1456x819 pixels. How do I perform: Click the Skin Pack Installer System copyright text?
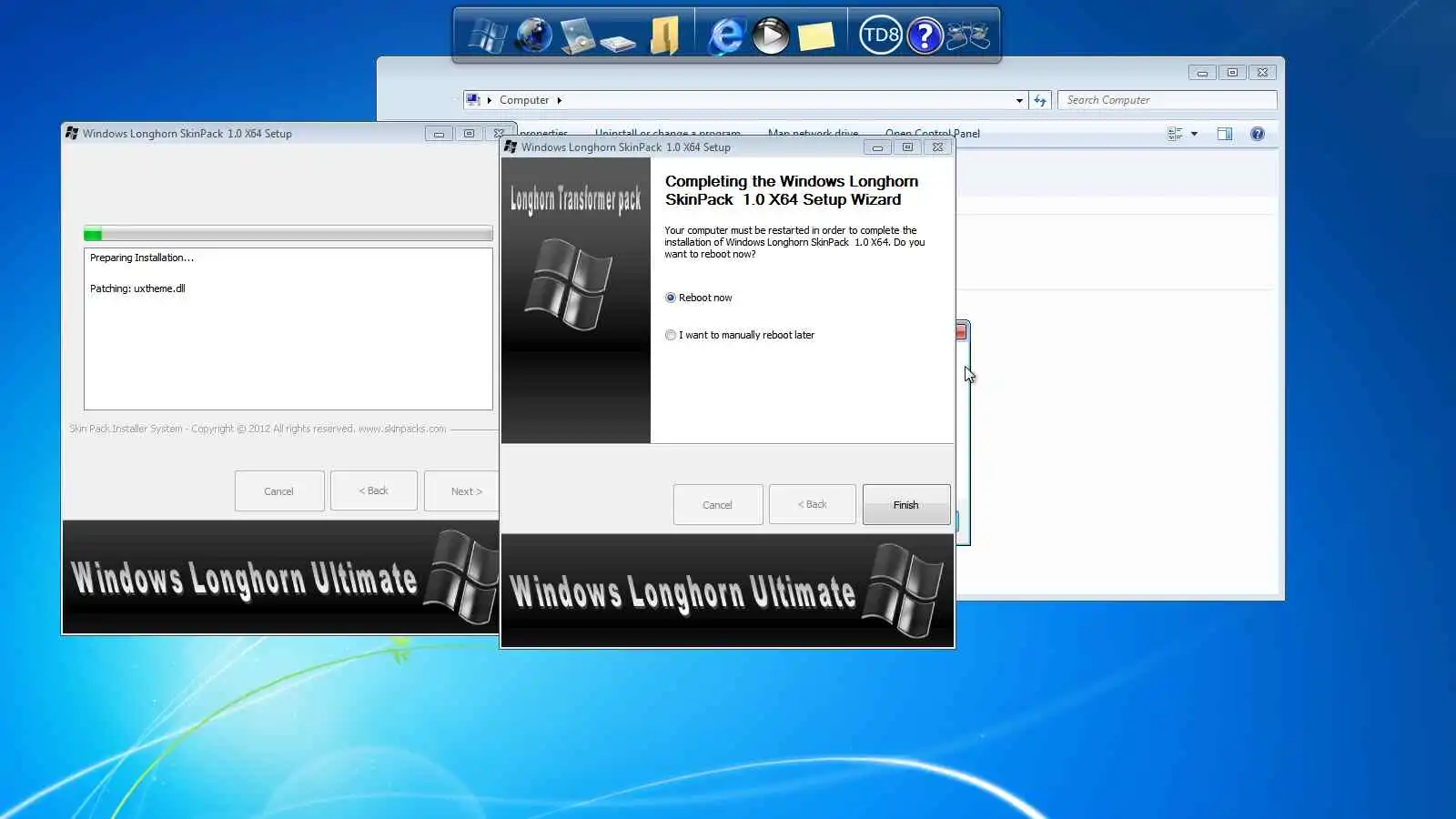pos(258,429)
